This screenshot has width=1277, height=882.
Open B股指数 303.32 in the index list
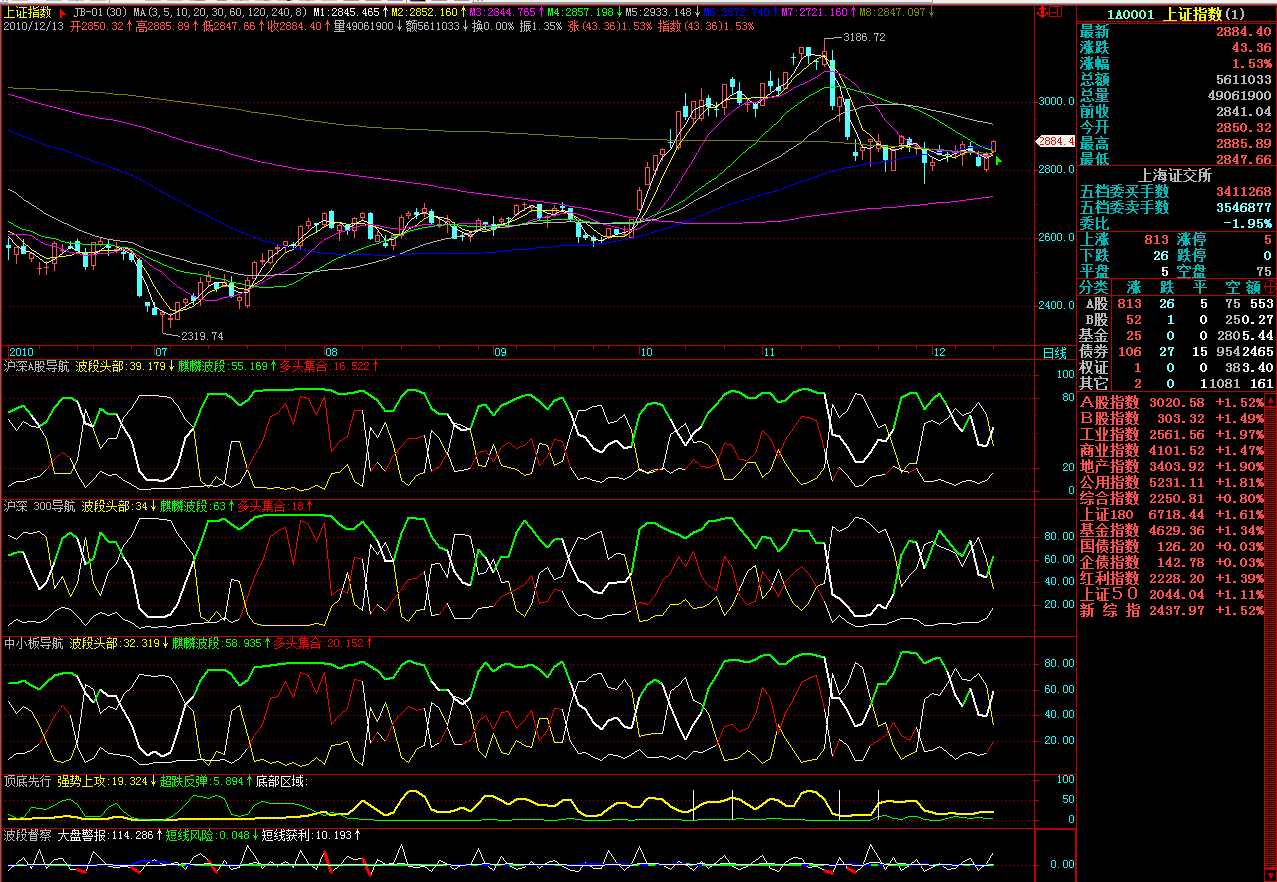coord(1172,418)
